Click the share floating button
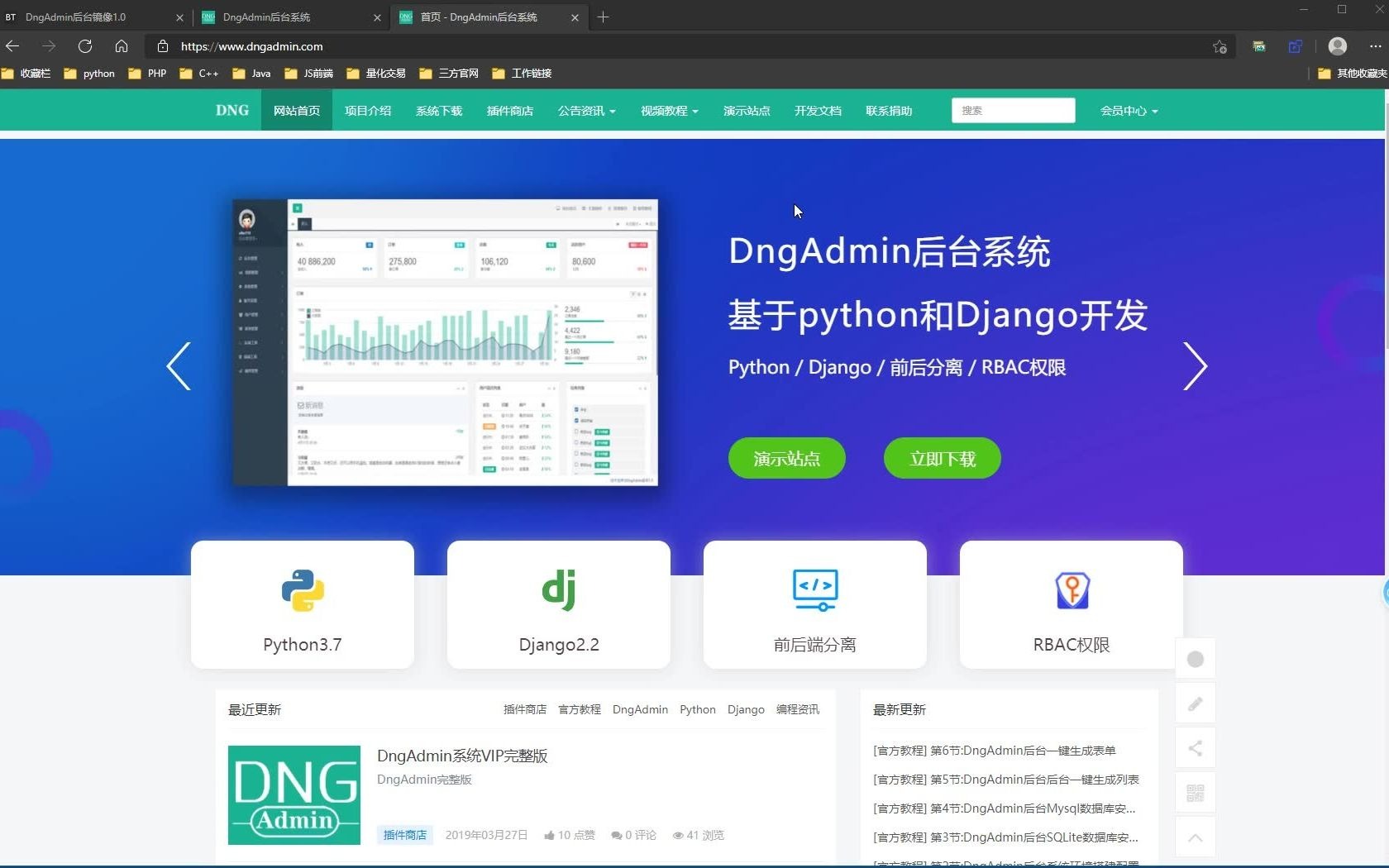 1196,748
